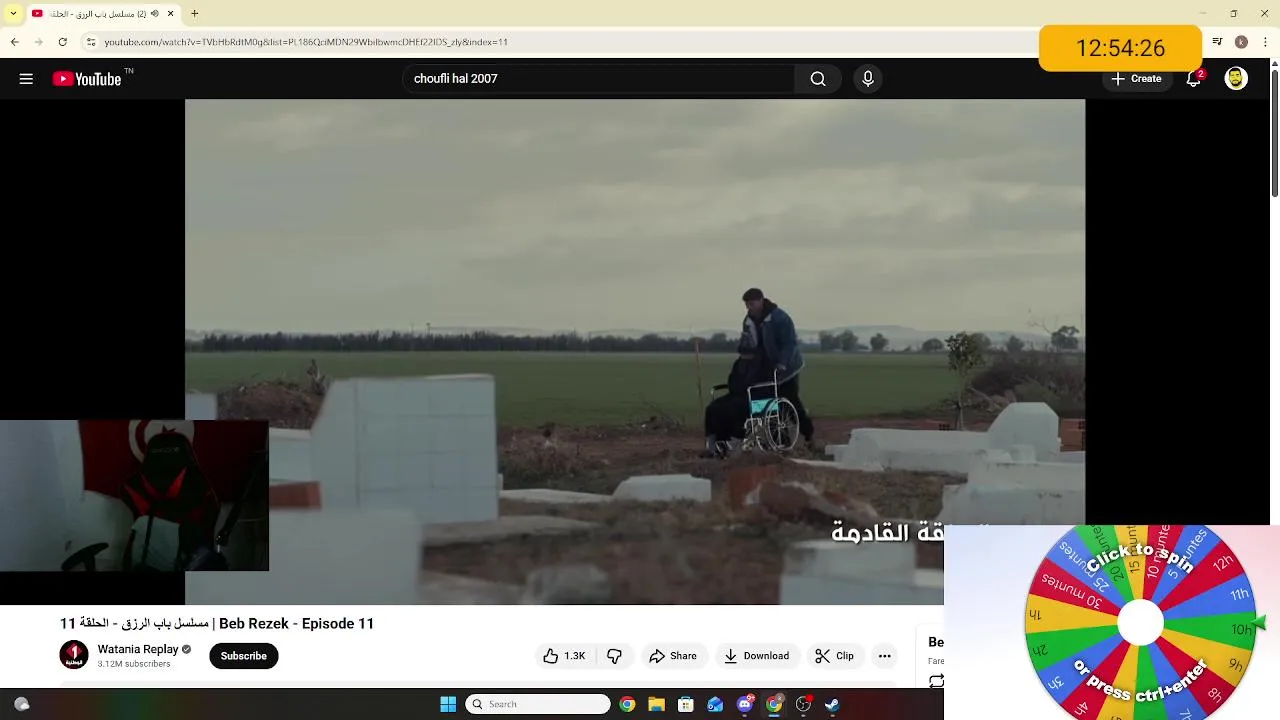This screenshot has height=720, width=1280.
Task: Create a clip with Clip button
Action: [x=835, y=656]
